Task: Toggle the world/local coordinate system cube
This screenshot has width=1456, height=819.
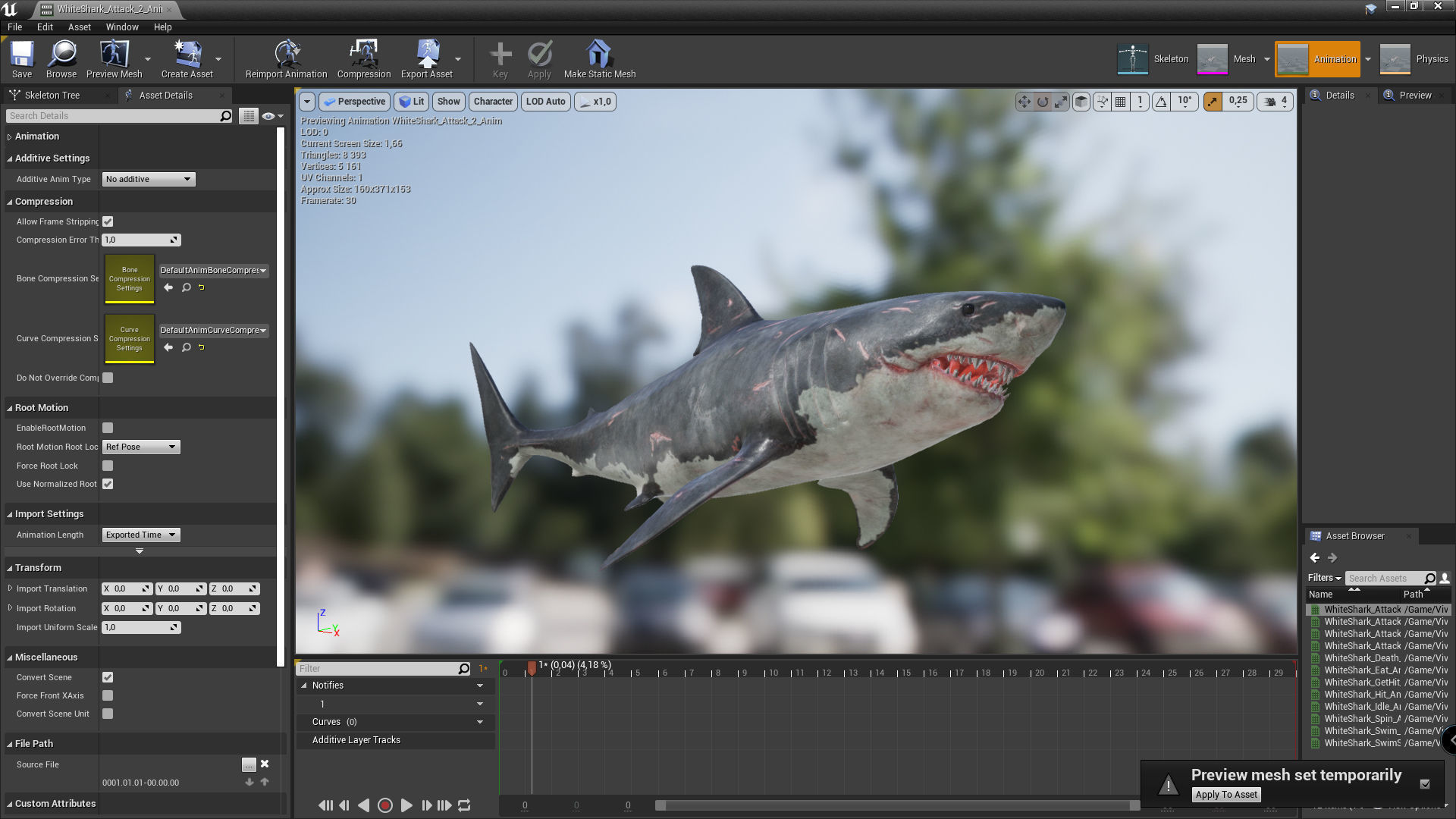Action: tap(1082, 102)
